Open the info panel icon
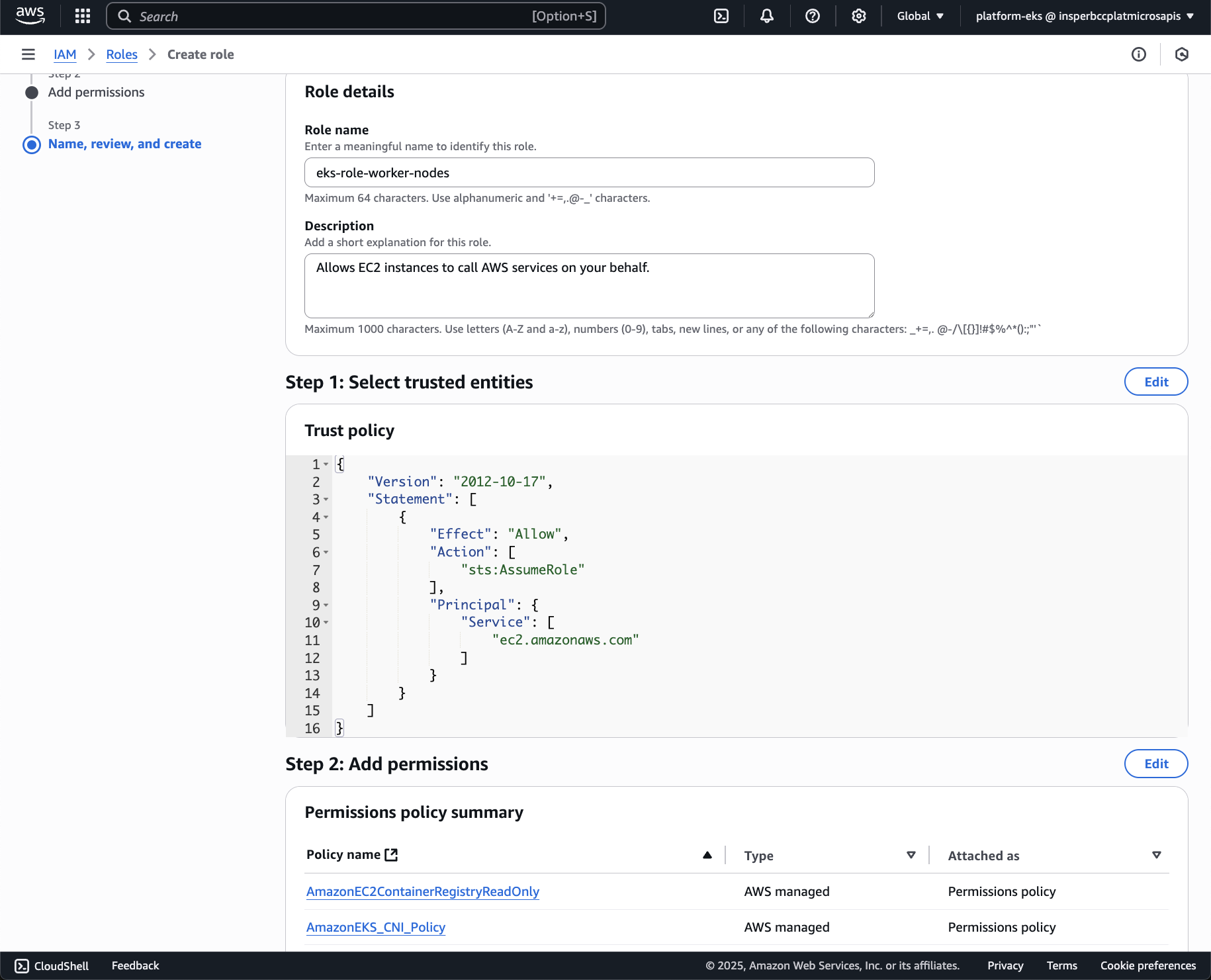This screenshot has height=980, width=1211. point(1138,54)
